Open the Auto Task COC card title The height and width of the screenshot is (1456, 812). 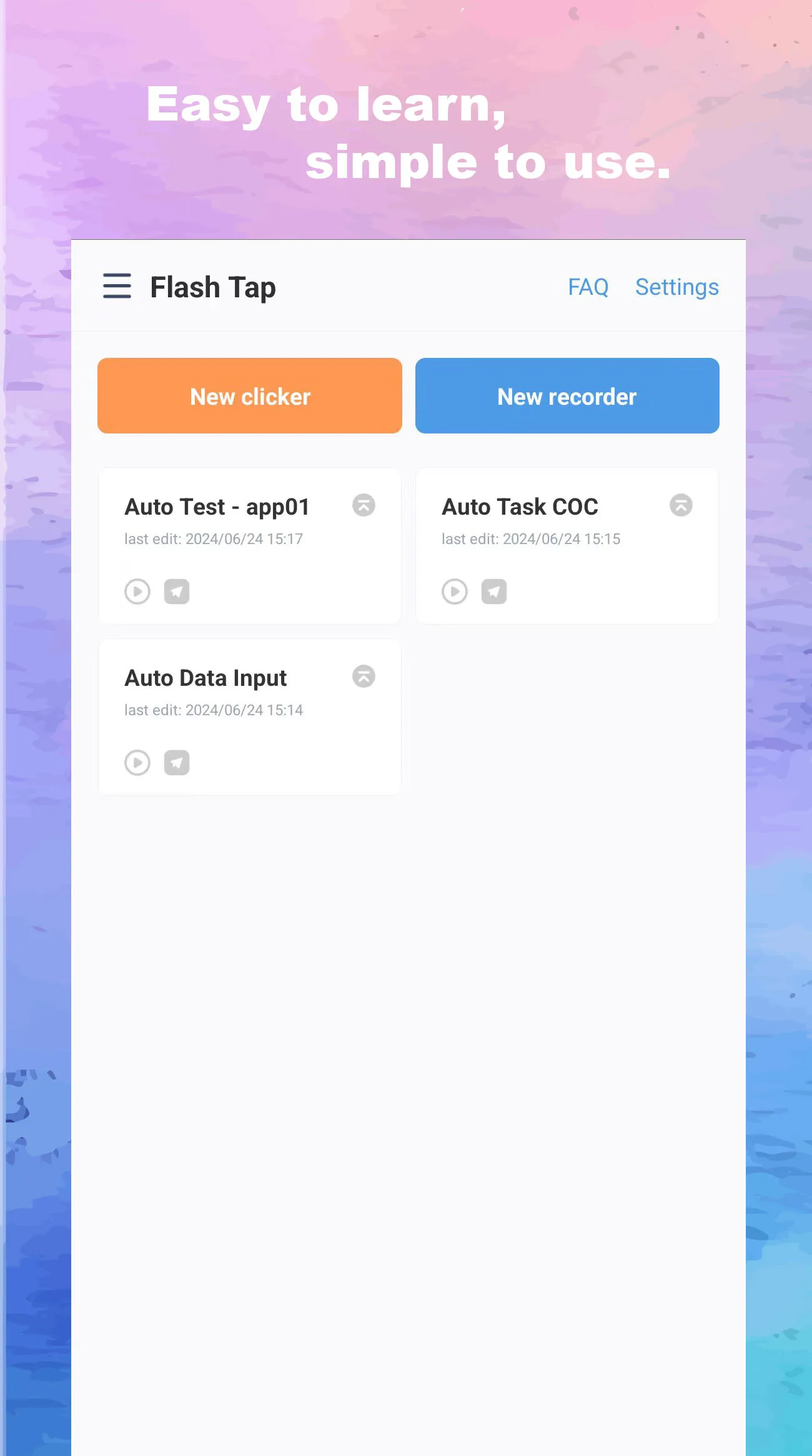pyautogui.click(x=520, y=507)
